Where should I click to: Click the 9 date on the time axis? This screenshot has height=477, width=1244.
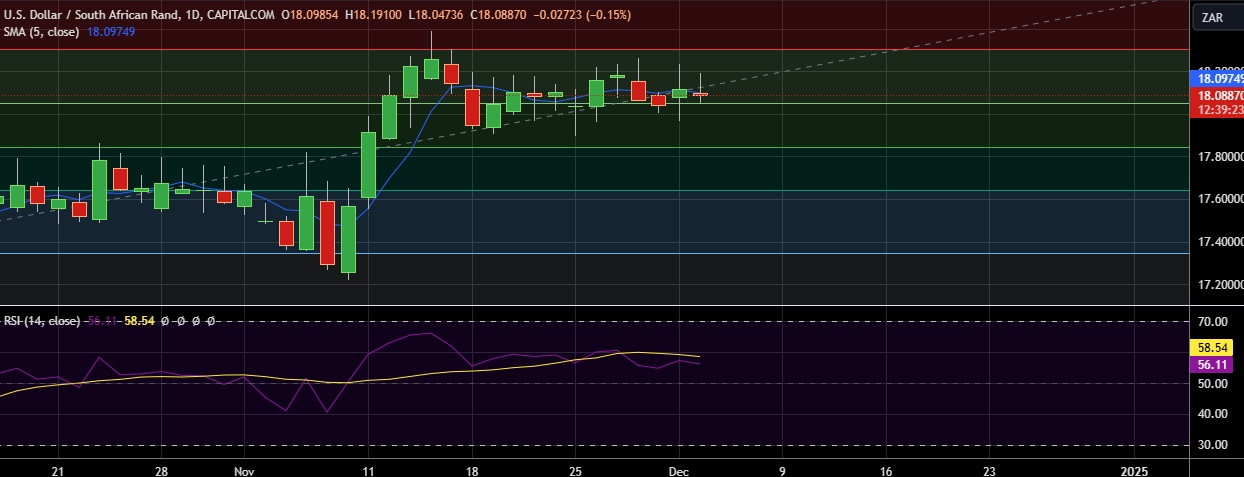point(782,469)
